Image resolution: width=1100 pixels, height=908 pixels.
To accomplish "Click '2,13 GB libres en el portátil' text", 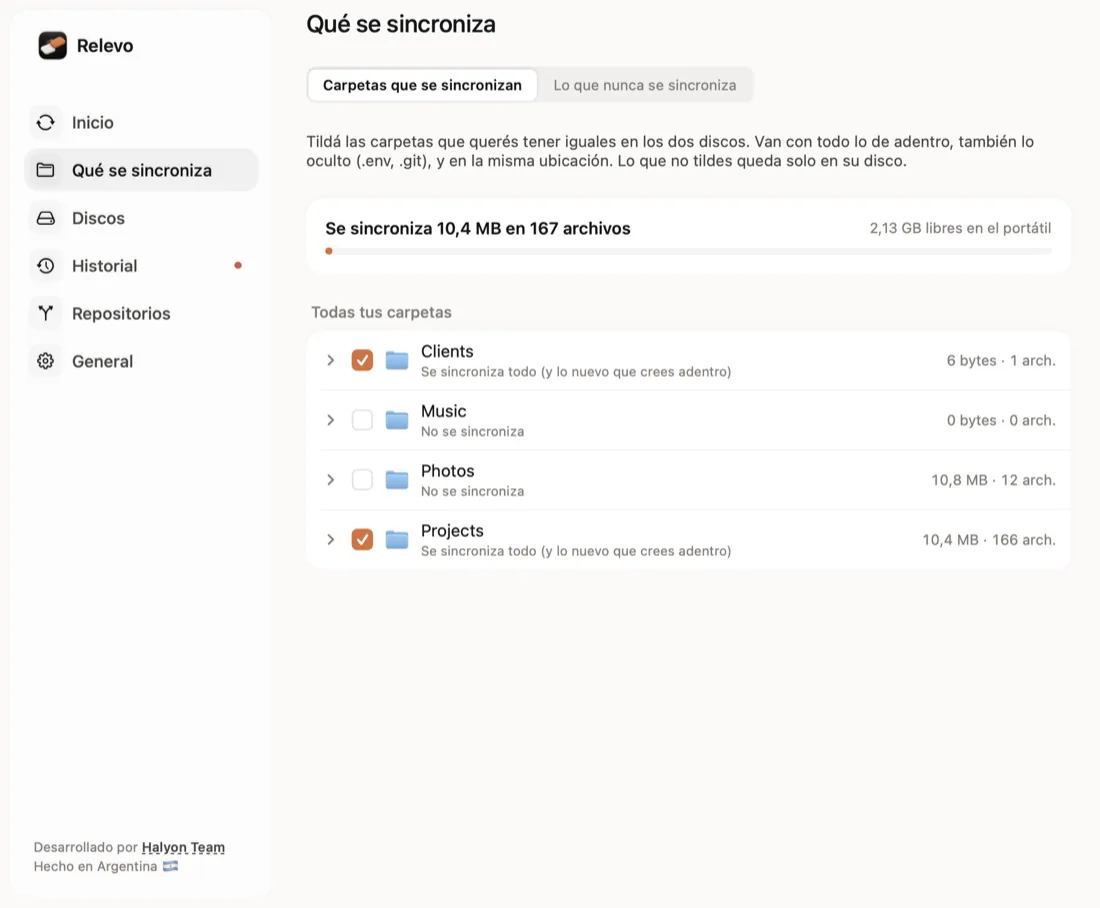I will pyautogui.click(x=960, y=228).
